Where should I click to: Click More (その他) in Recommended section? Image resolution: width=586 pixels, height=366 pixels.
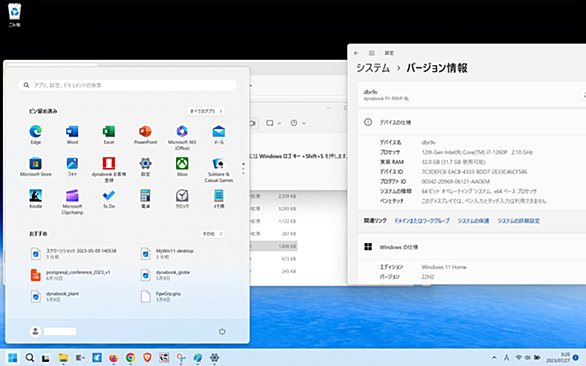tap(212, 234)
